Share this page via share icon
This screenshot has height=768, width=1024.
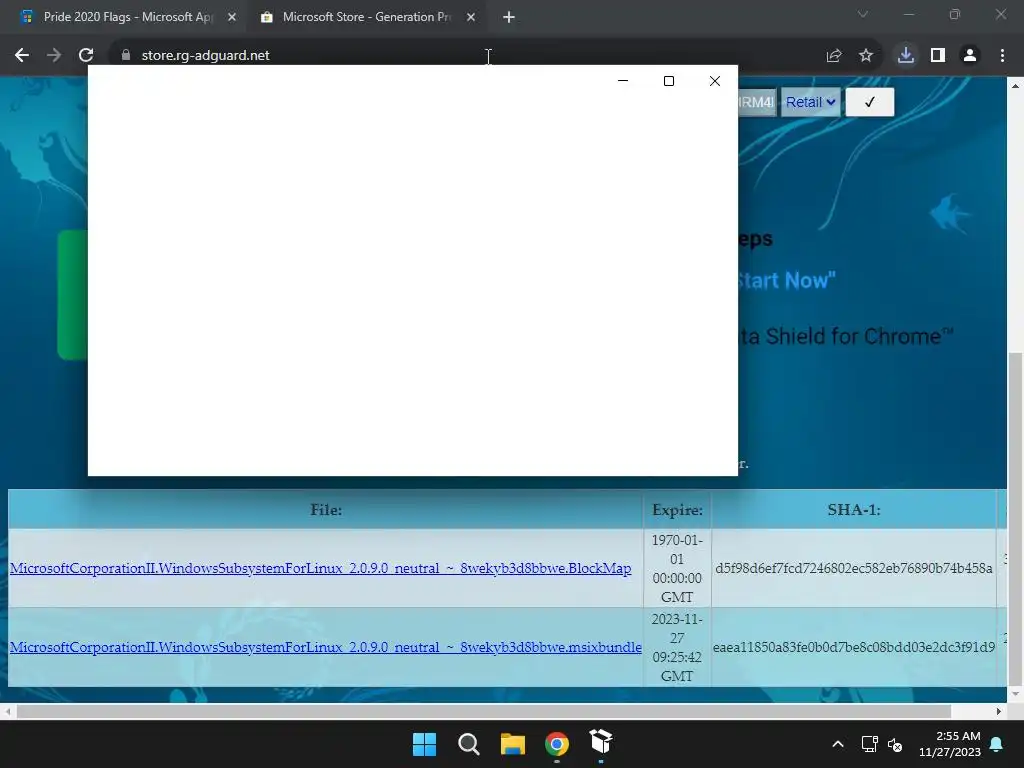pyautogui.click(x=834, y=56)
